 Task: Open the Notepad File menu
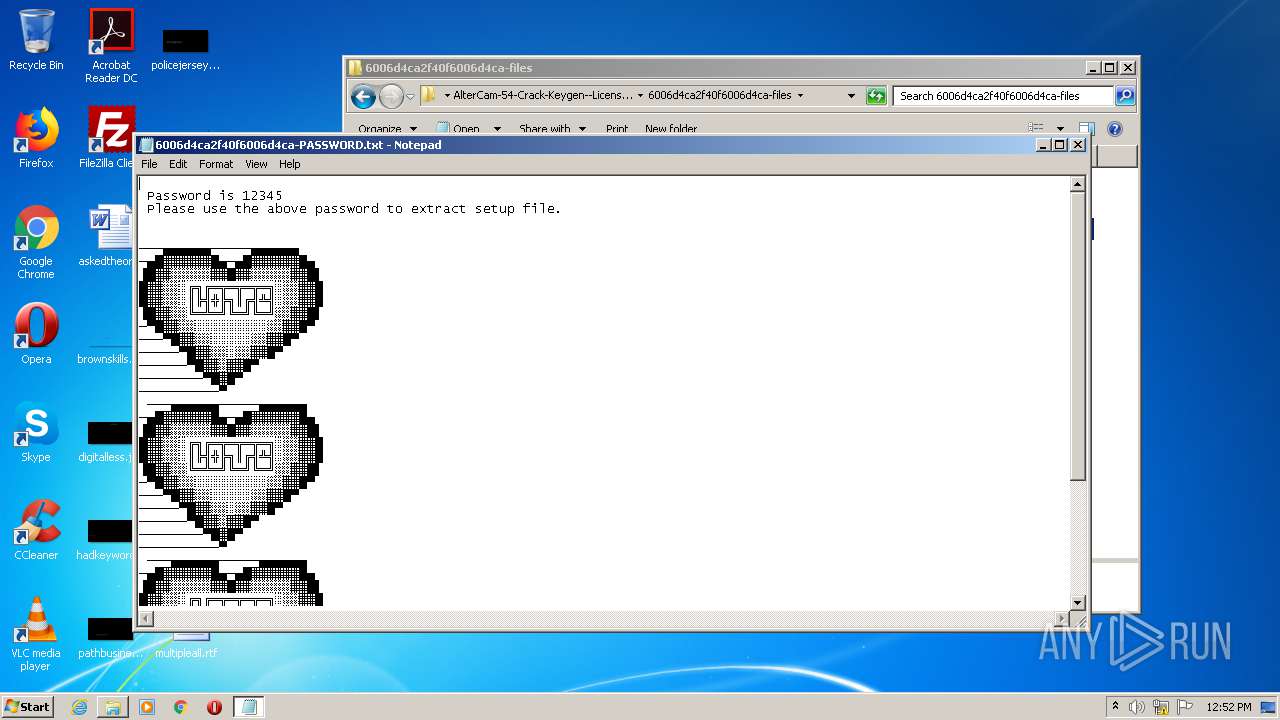click(149, 164)
